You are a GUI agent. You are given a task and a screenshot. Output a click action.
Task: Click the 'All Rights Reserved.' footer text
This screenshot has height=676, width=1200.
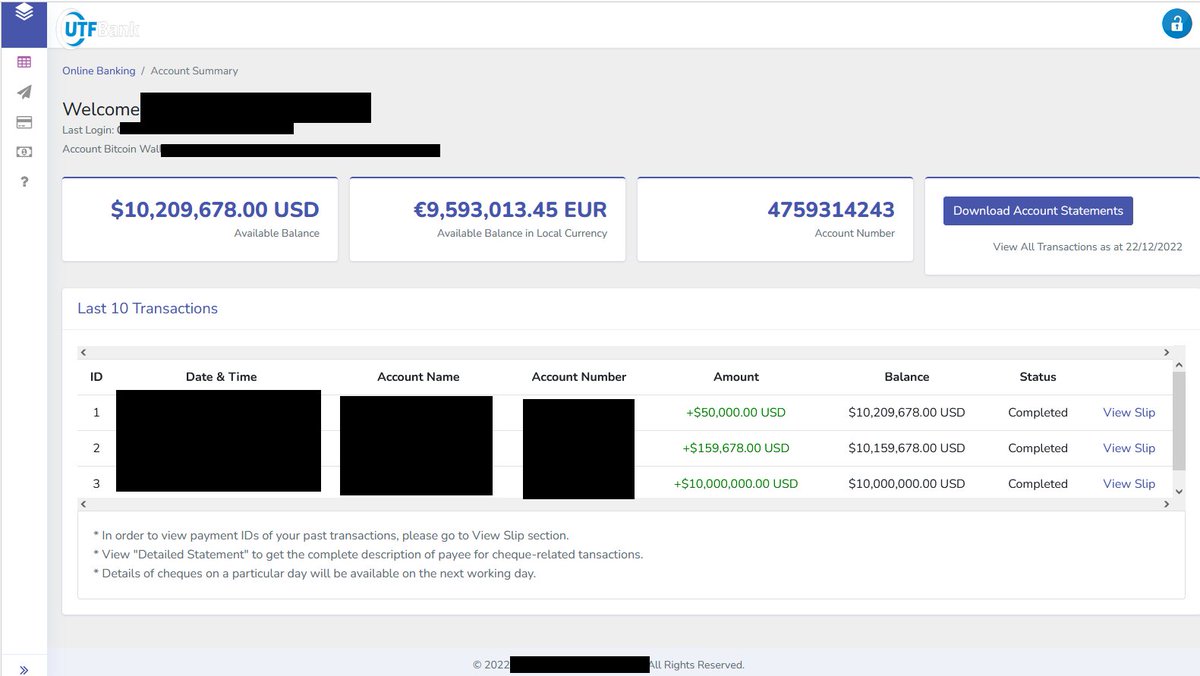point(697,665)
